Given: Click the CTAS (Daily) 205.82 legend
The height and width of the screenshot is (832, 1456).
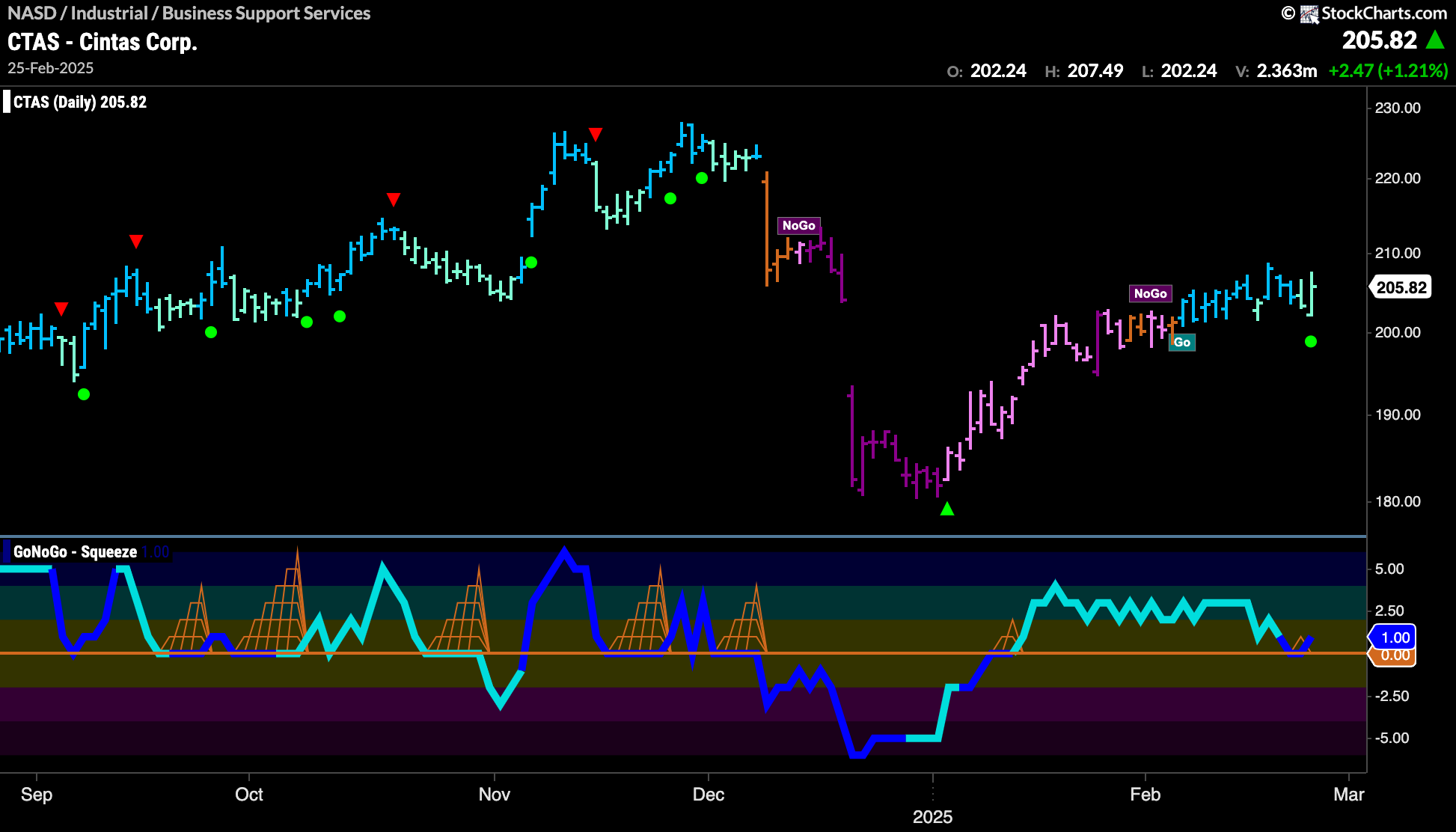Looking at the screenshot, I should (x=80, y=102).
